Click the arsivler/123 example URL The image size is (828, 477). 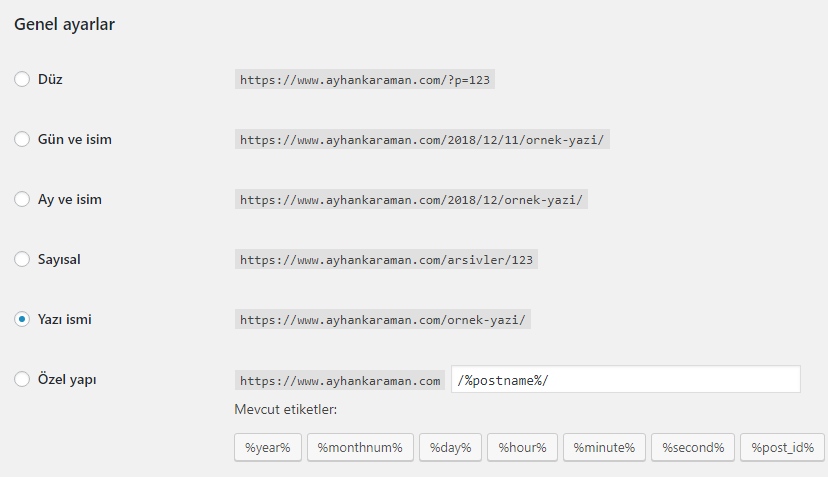point(387,260)
